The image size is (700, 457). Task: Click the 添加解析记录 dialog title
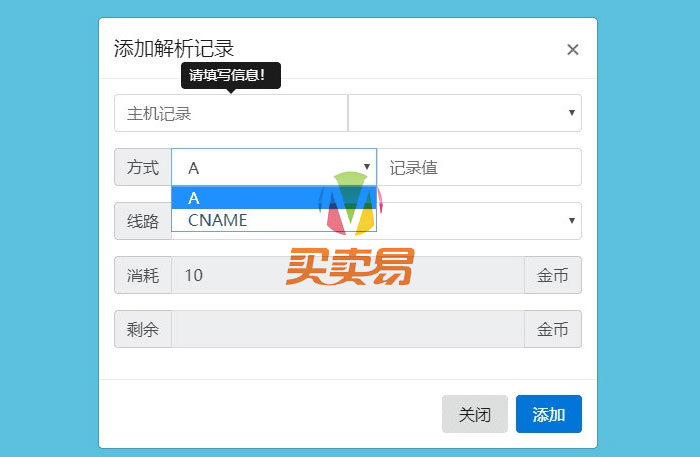point(174,49)
